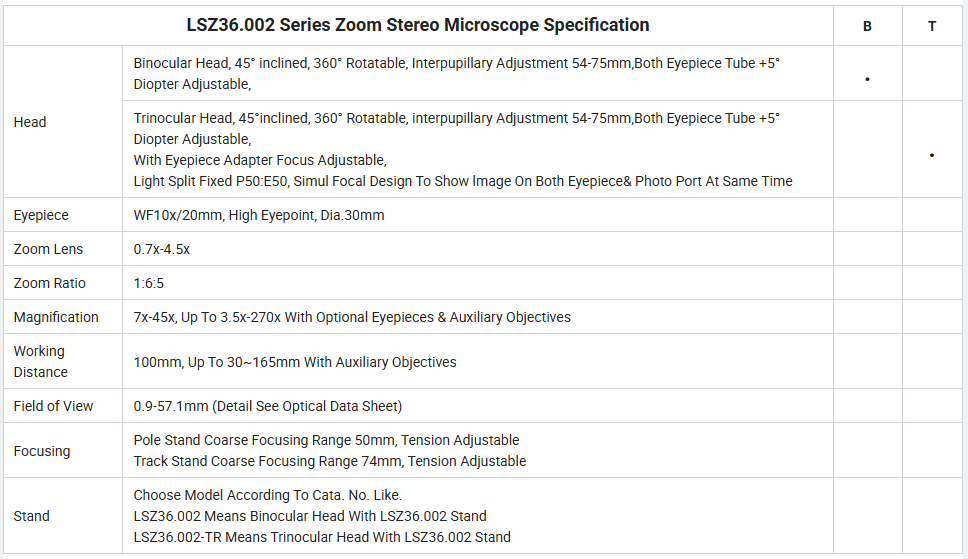Select the Zoom Lens row label
This screenshot has width=968, height=559.
coord(48,249)
